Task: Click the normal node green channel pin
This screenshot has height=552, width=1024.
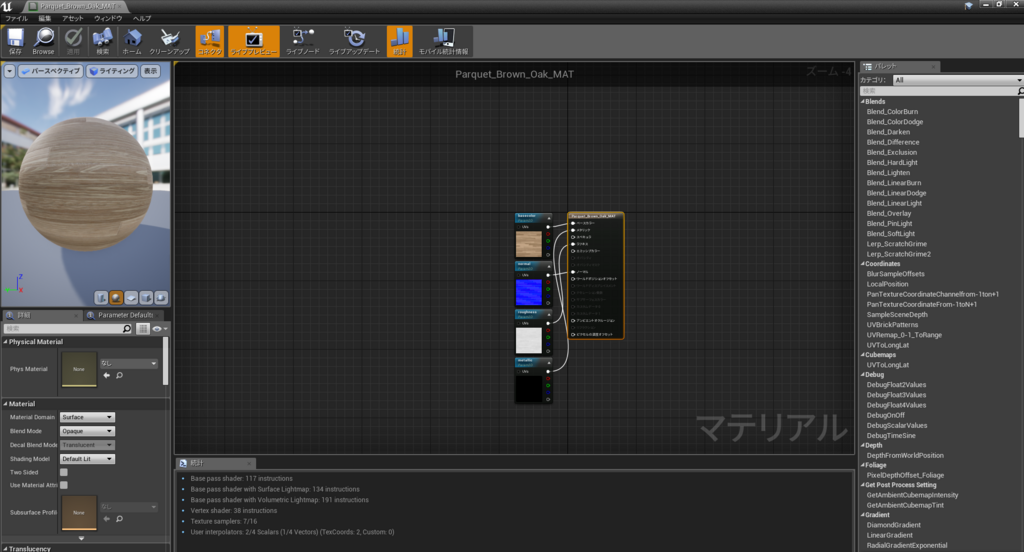Action: tap(548, 289)
